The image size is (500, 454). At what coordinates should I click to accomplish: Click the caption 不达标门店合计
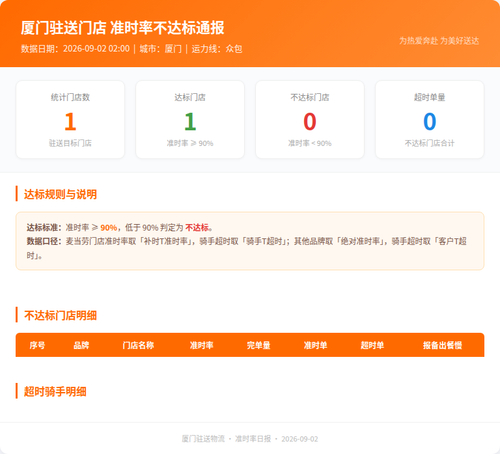click(430, 143)
